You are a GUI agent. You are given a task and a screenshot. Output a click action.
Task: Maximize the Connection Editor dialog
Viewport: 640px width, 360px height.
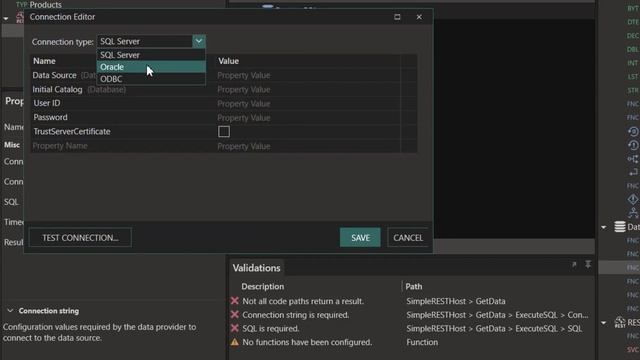[397, 17]
